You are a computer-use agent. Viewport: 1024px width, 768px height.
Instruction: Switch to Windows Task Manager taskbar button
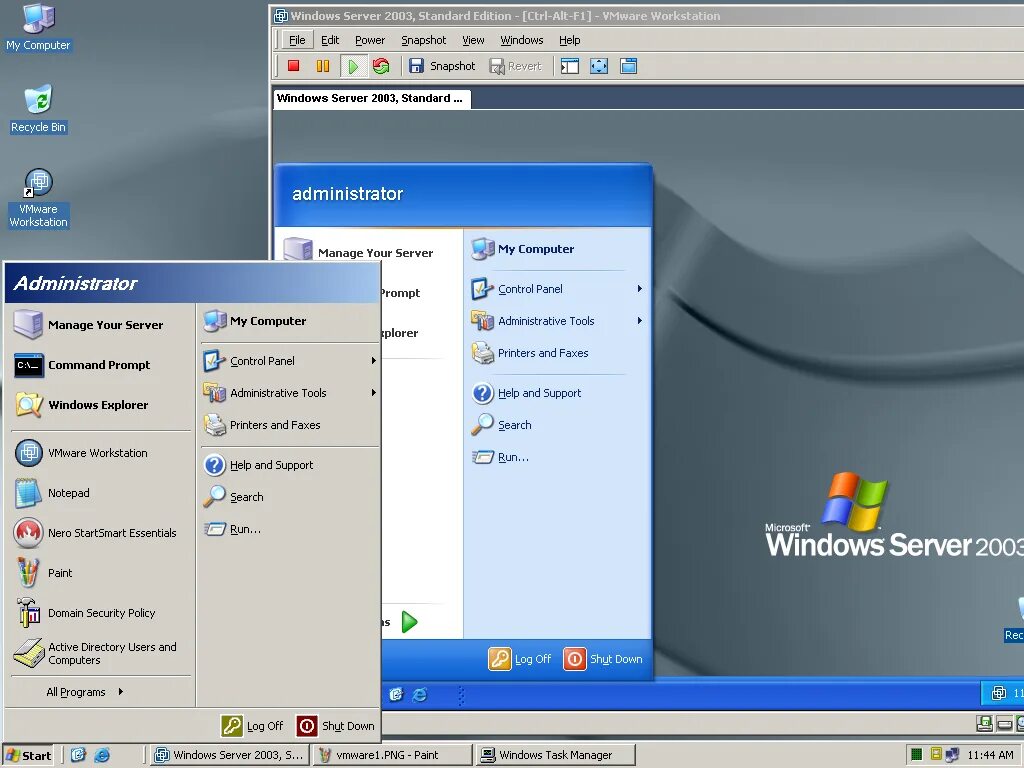tap(555, 755)
